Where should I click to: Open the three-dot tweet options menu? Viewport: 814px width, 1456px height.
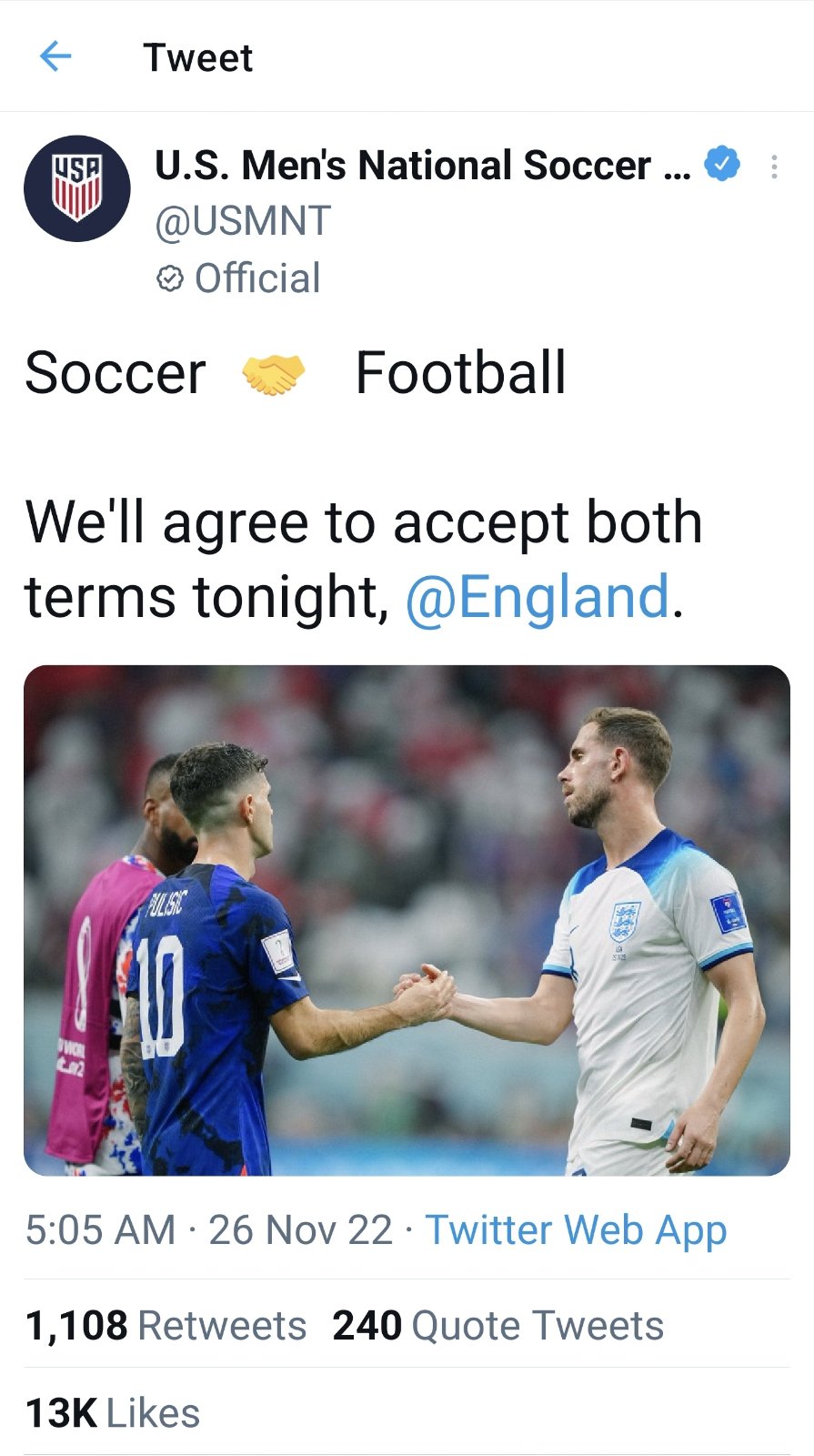click(774, 167)
